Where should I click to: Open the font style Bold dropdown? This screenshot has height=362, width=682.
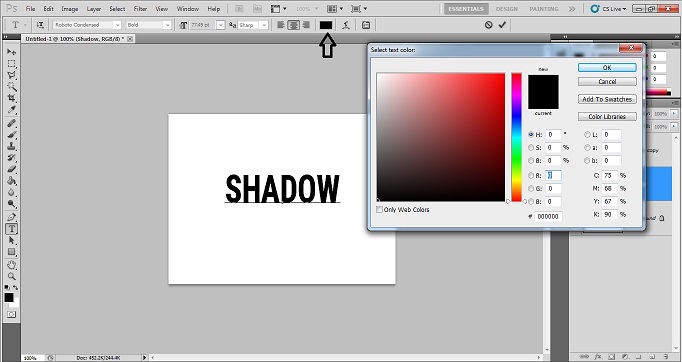(x=167, y=25)
